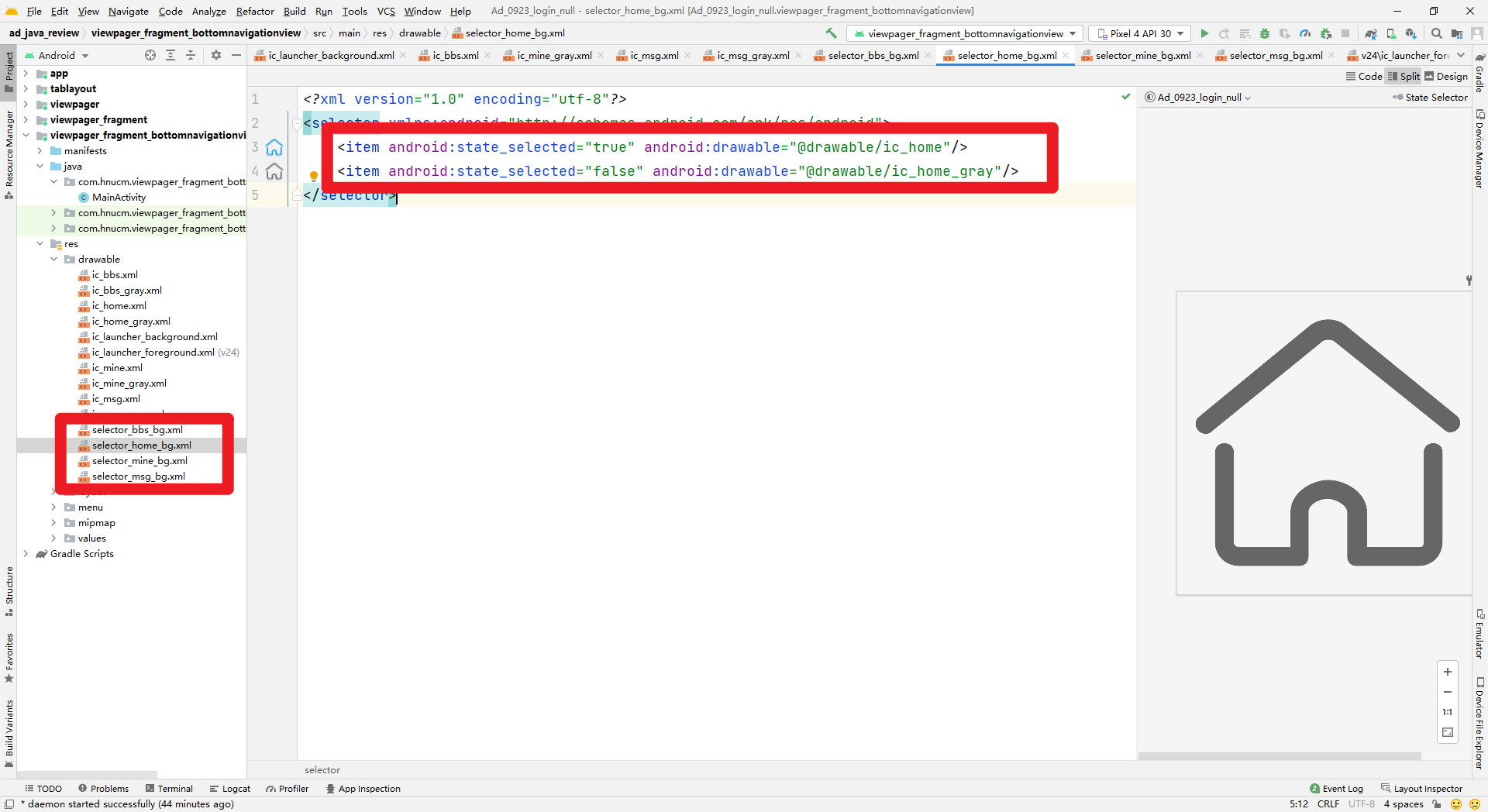Collapse the drawable folder
The image size is (1488, 812).
point(53,260)
